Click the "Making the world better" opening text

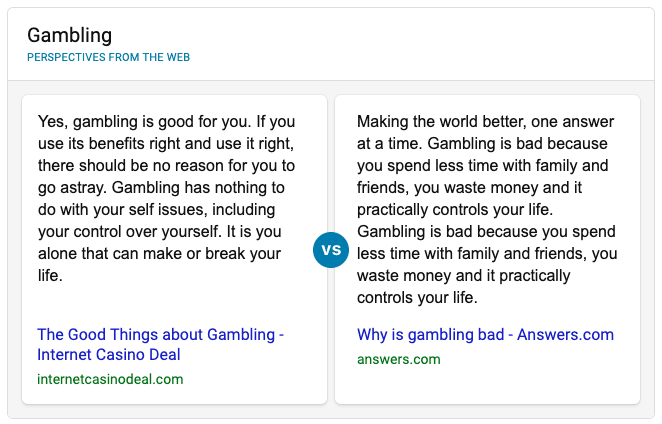(x=441, y=122)
